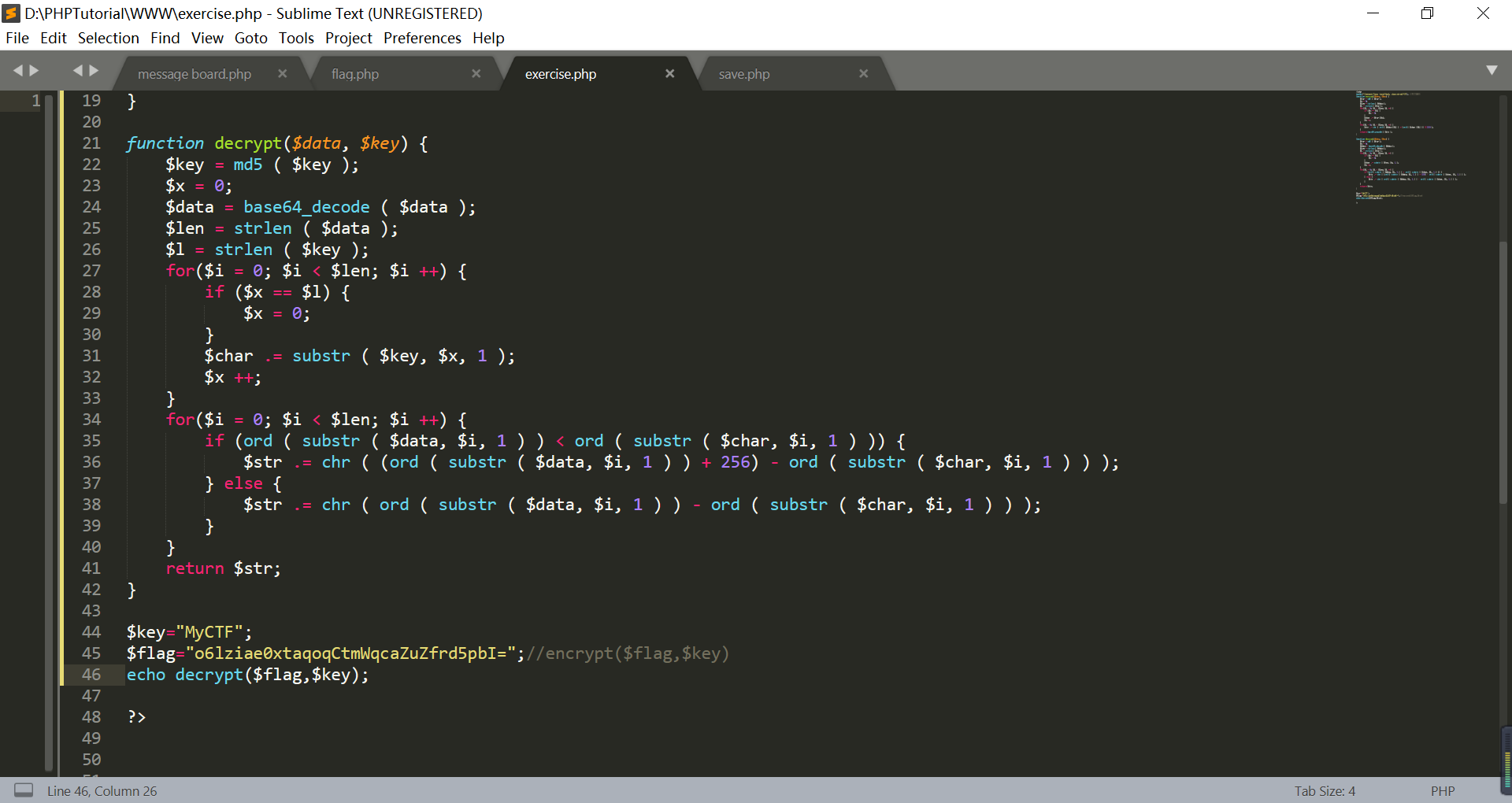Open the File menu
The image size is (1512, 803).
click(x=17, y=38)
